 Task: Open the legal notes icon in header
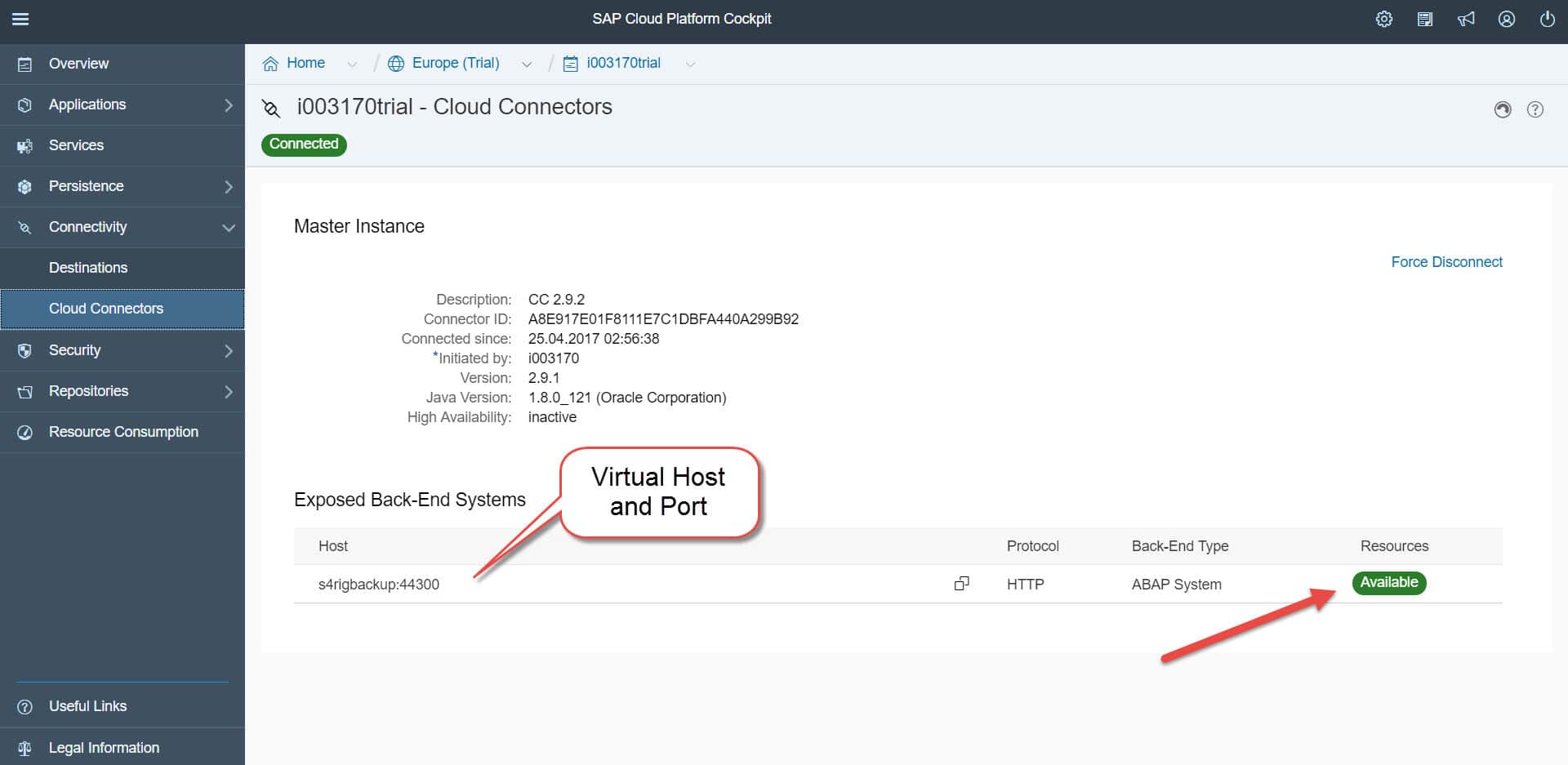(1425, 19)
